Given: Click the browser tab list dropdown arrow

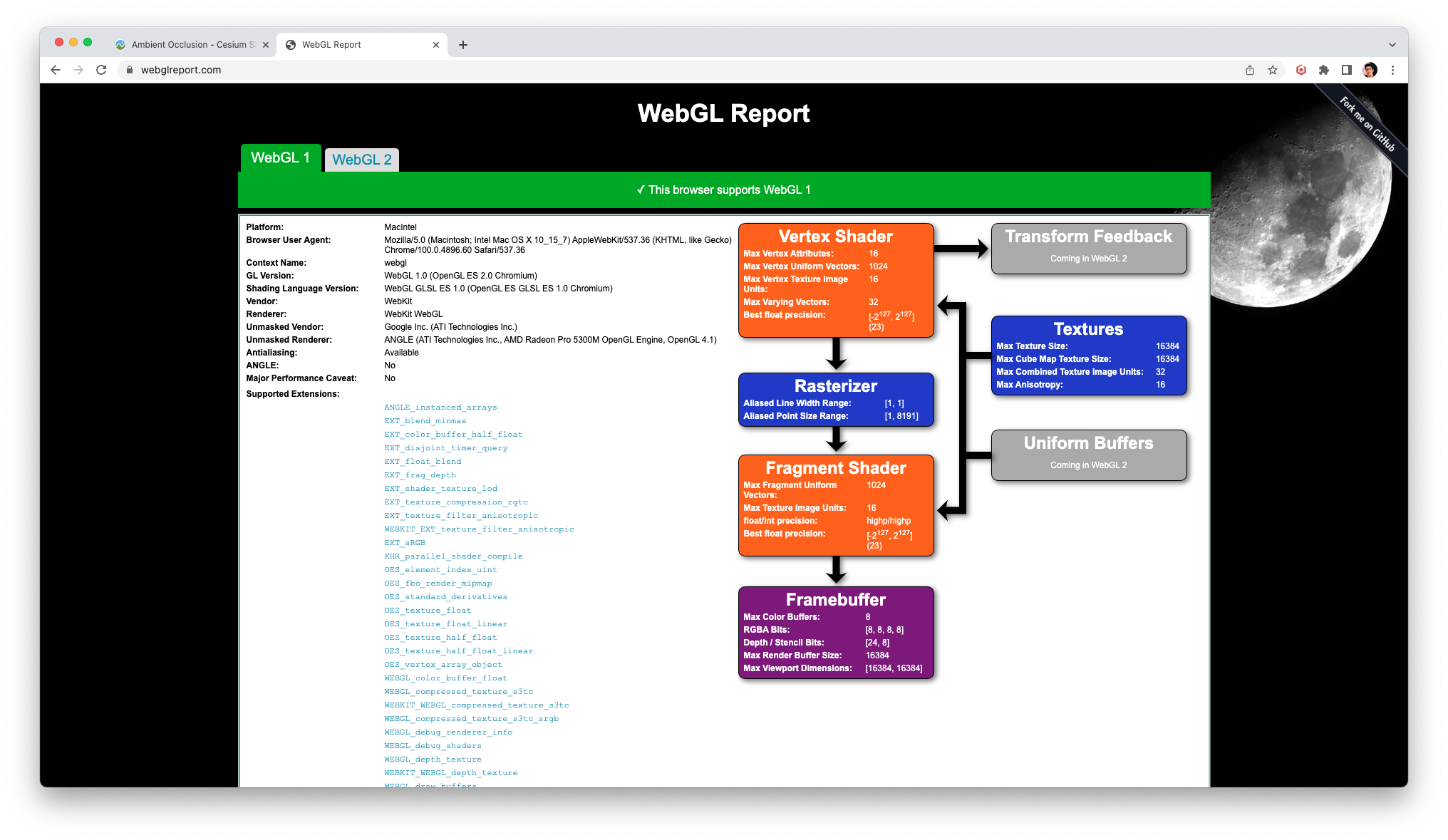Looking at the screenshot, I should [1392, 44].
